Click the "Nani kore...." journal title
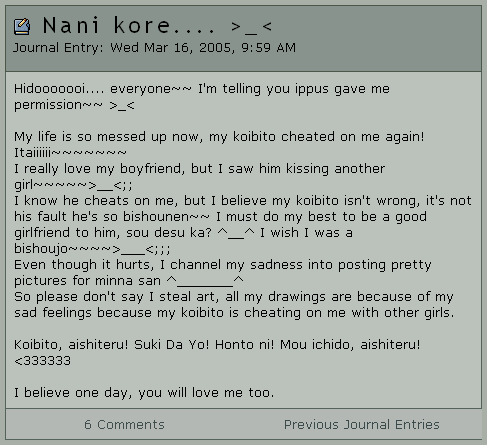This screenshot has width=487, height=445. pos(129,25)
